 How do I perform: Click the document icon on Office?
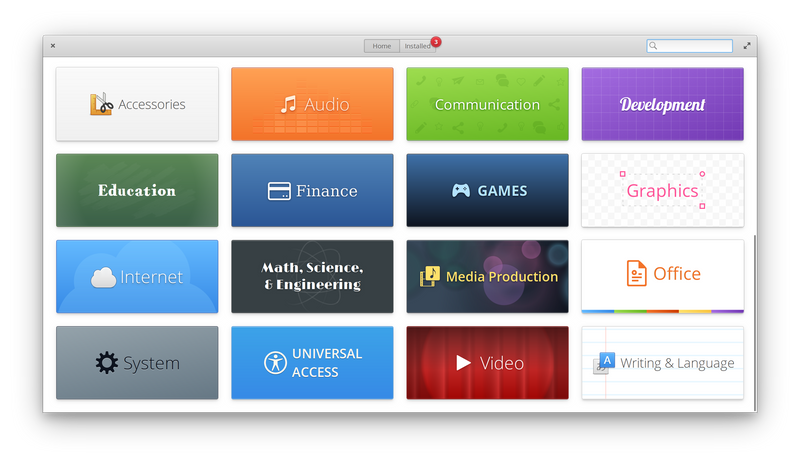pyautogui.click(x=636, y=273)
